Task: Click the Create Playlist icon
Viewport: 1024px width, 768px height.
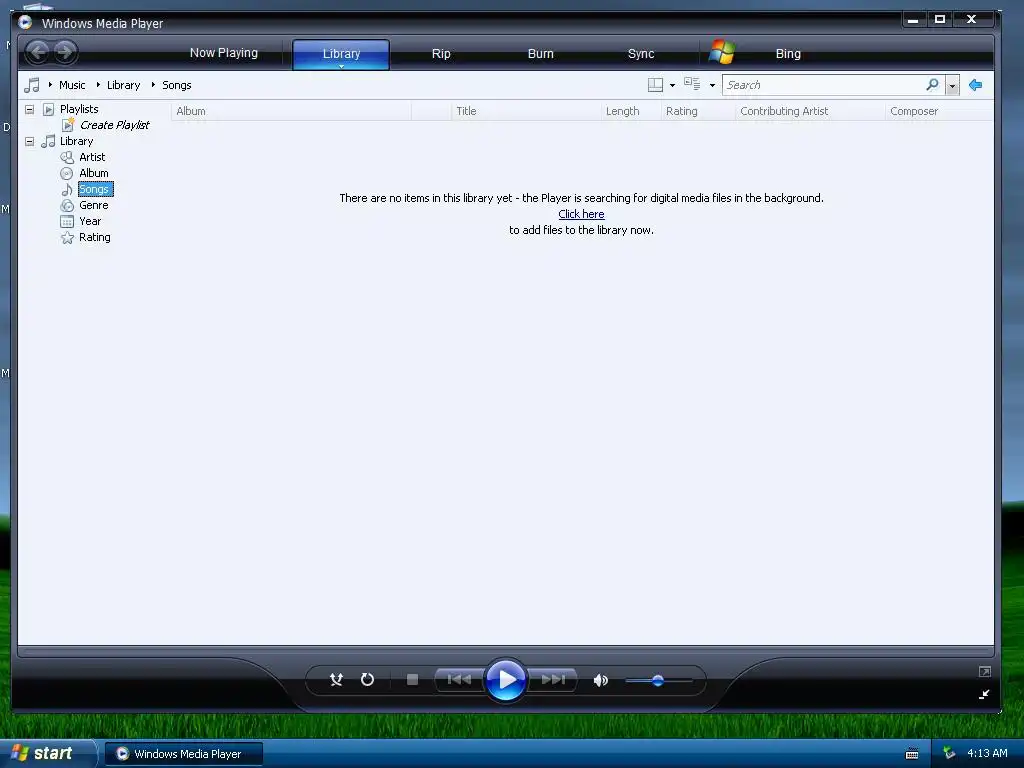Action: click(x=68, y=125)
